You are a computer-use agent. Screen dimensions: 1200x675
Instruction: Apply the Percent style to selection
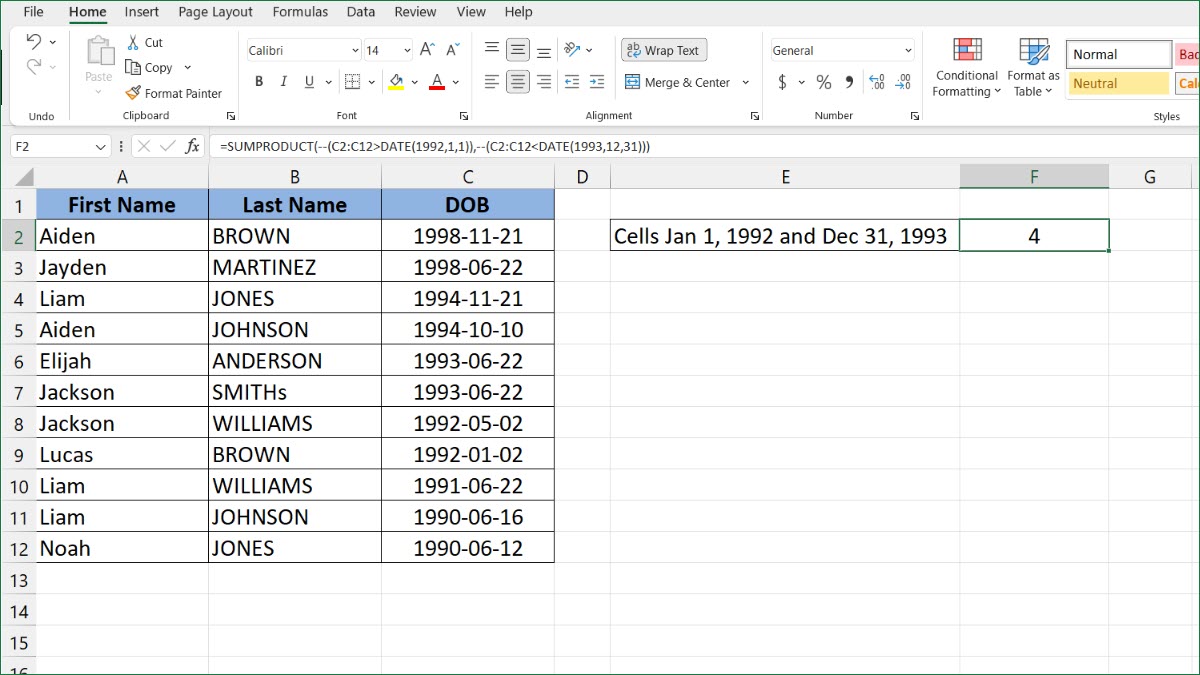[823, 82]
